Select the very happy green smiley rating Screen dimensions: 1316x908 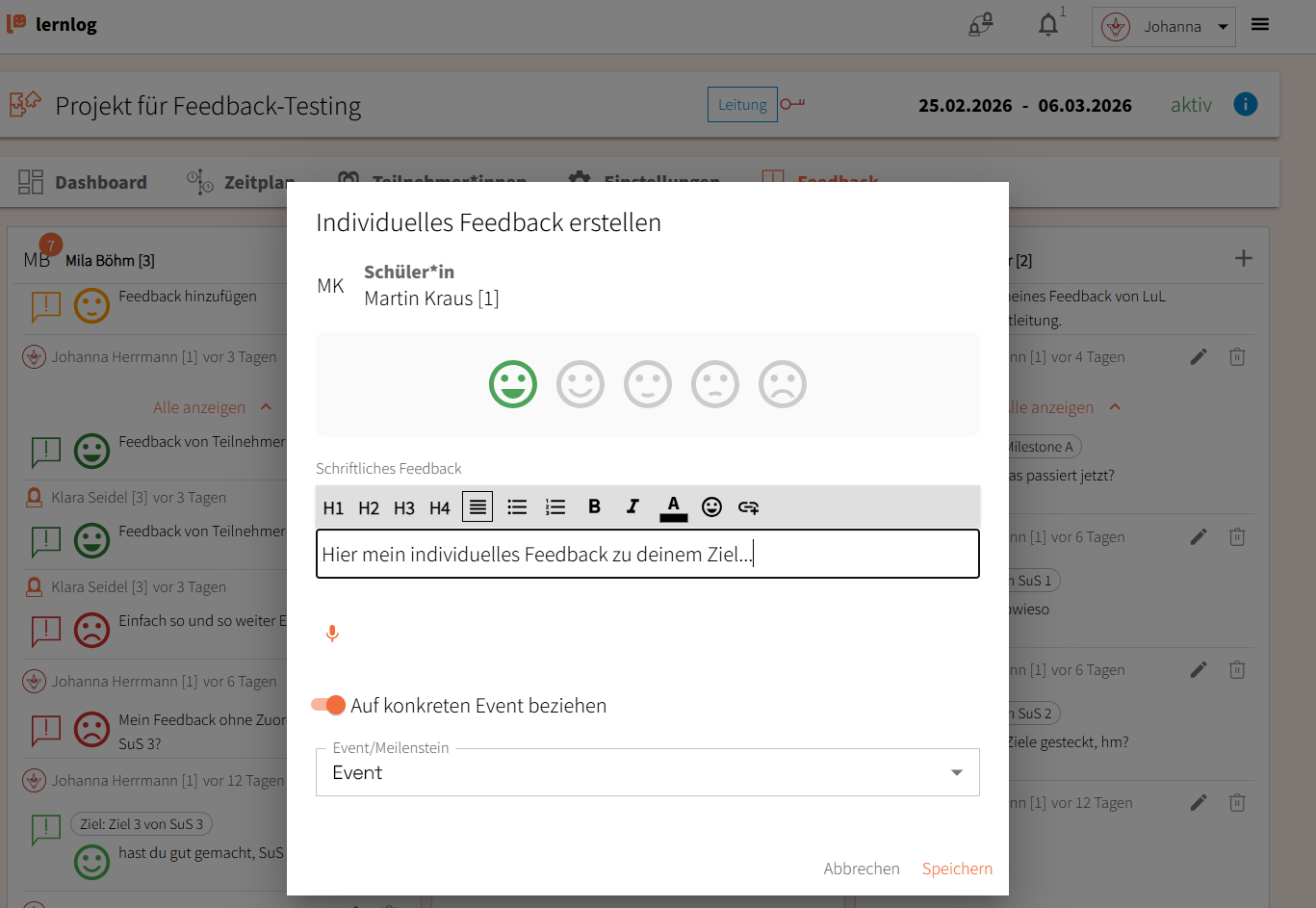tap(513, 385)
